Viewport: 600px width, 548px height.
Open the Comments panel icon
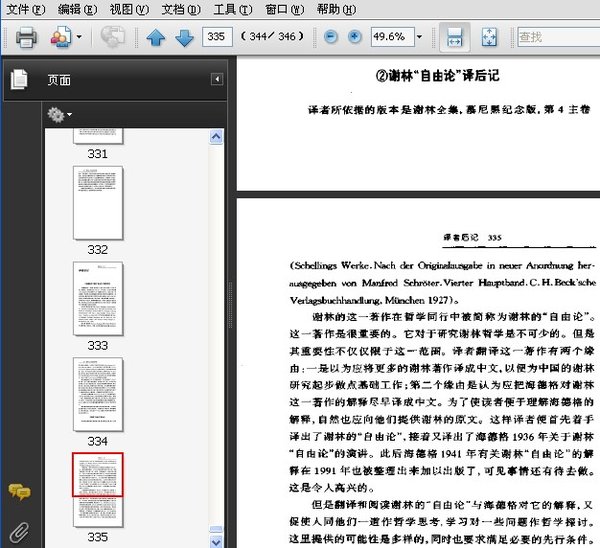pyautogui.click(x=19, y=491)
